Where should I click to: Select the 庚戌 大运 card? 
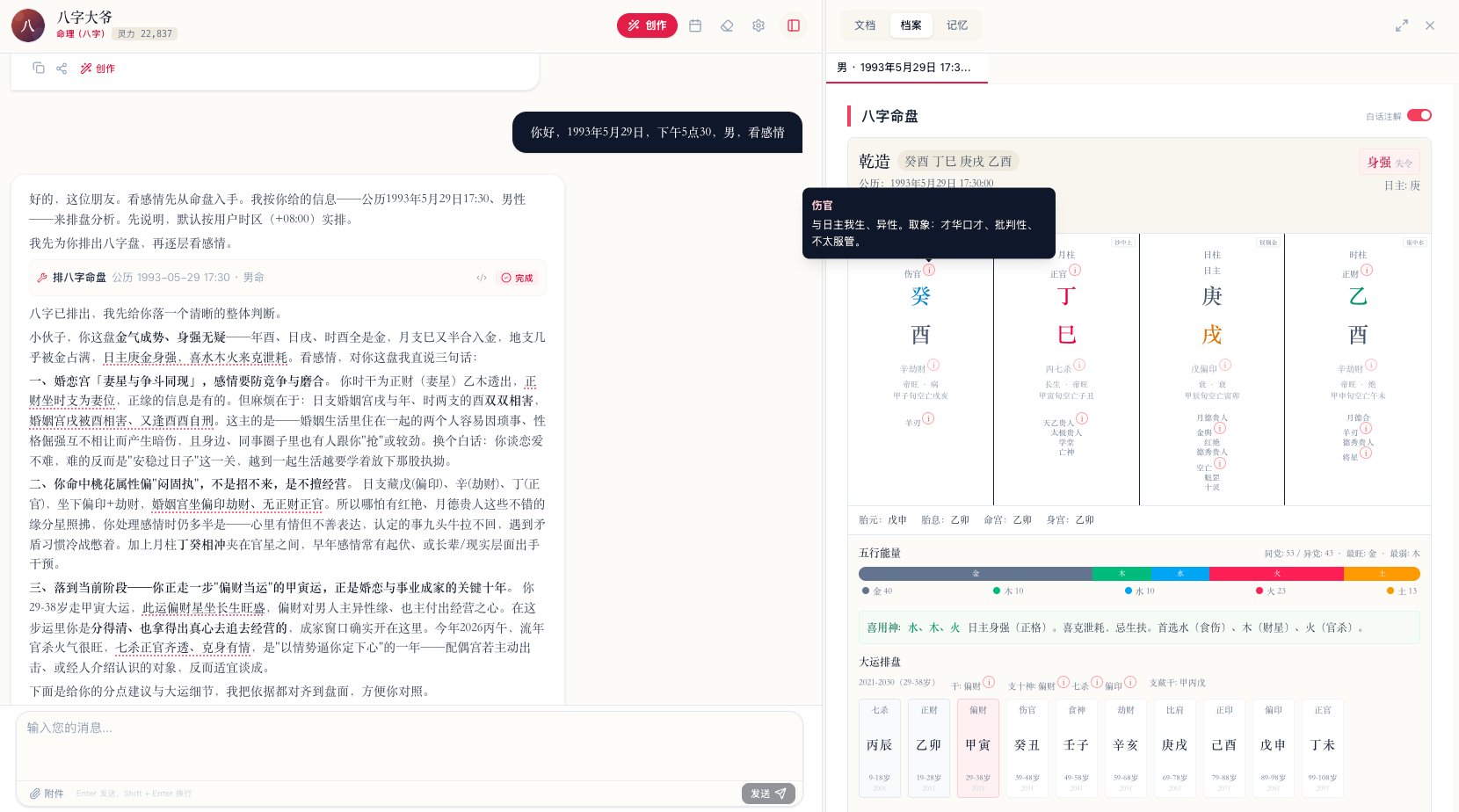pyautogui.click(x=1175, y=748)
